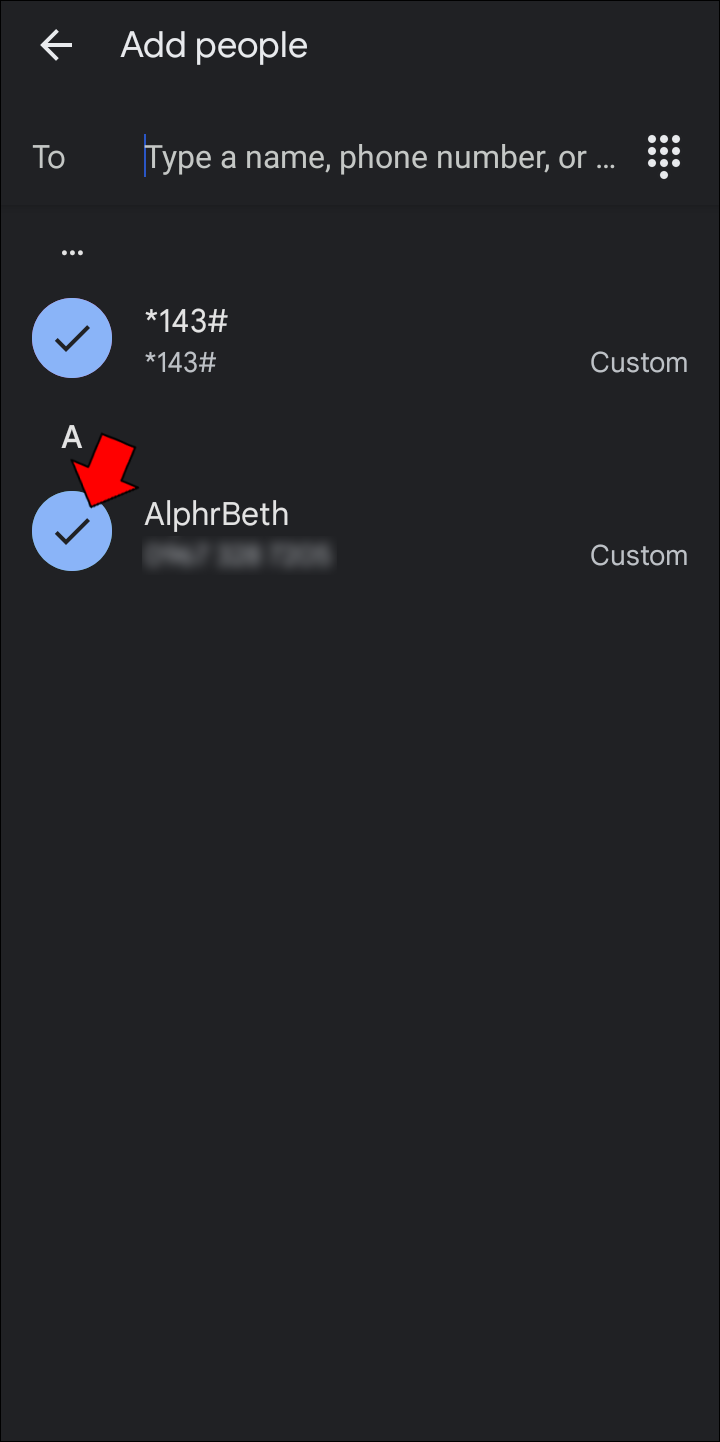720x1442 pixels.
Task: Click the red arrow pointer graphic
Action: point(108,474)
